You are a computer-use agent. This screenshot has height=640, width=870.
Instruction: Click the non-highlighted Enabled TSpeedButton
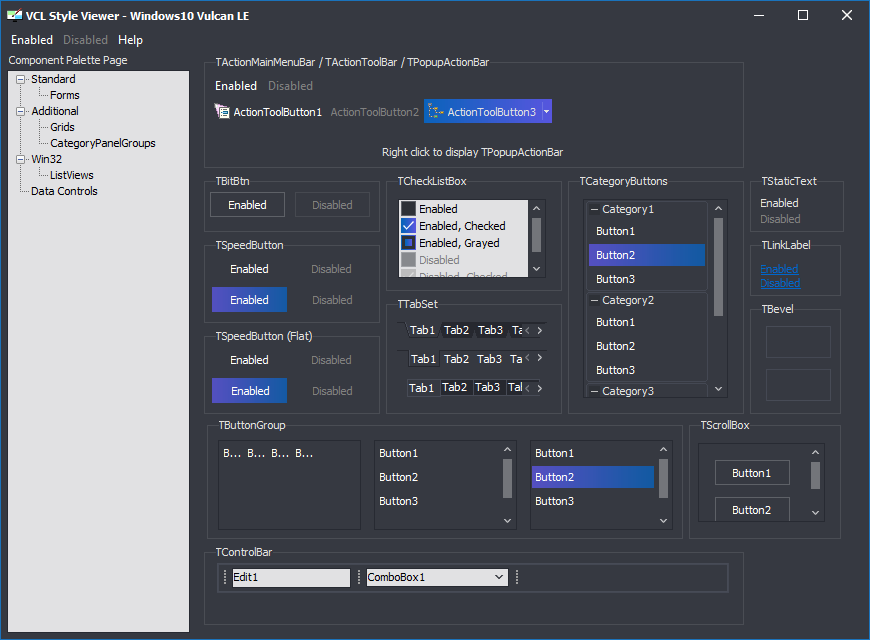[x=249, y=269]
